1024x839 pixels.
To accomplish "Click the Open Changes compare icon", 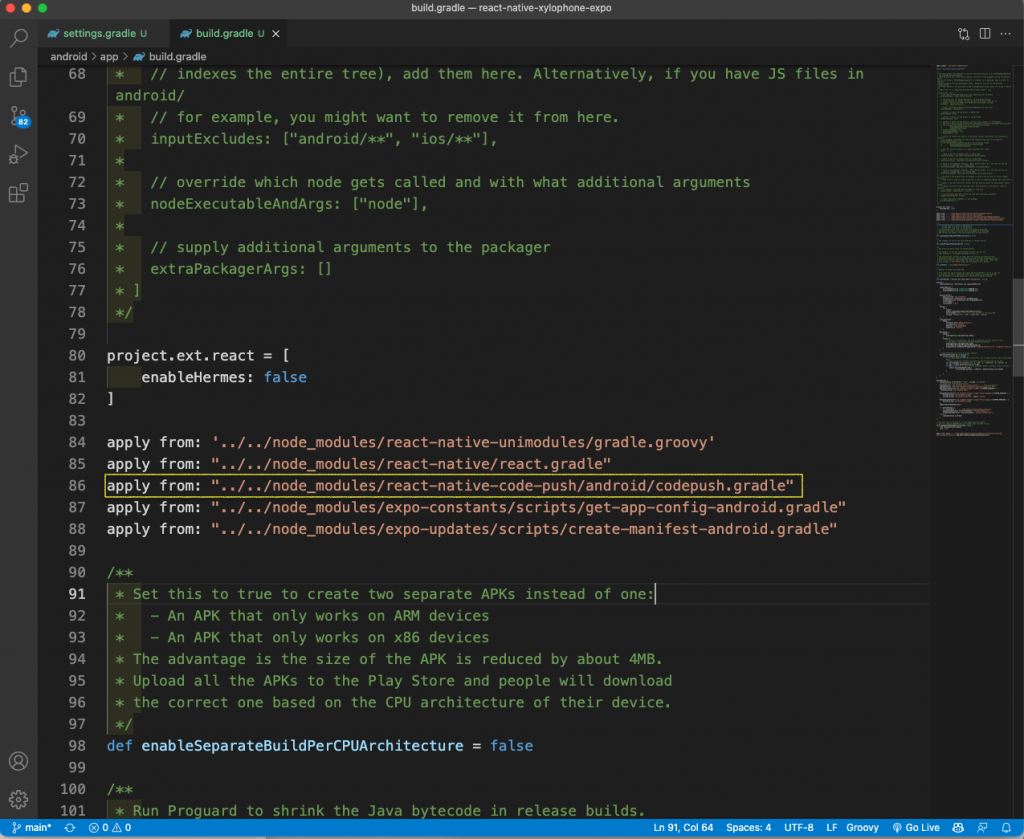I will tap(963, 34).
